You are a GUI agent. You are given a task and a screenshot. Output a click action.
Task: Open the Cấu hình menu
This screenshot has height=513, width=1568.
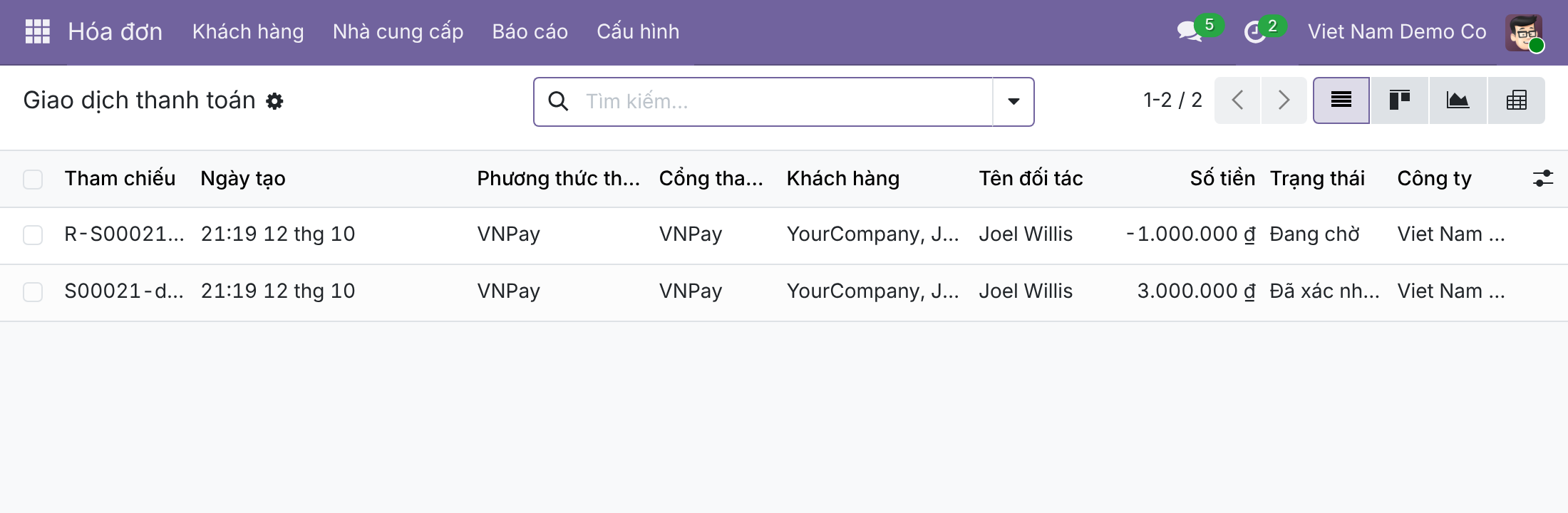point(638,32)
